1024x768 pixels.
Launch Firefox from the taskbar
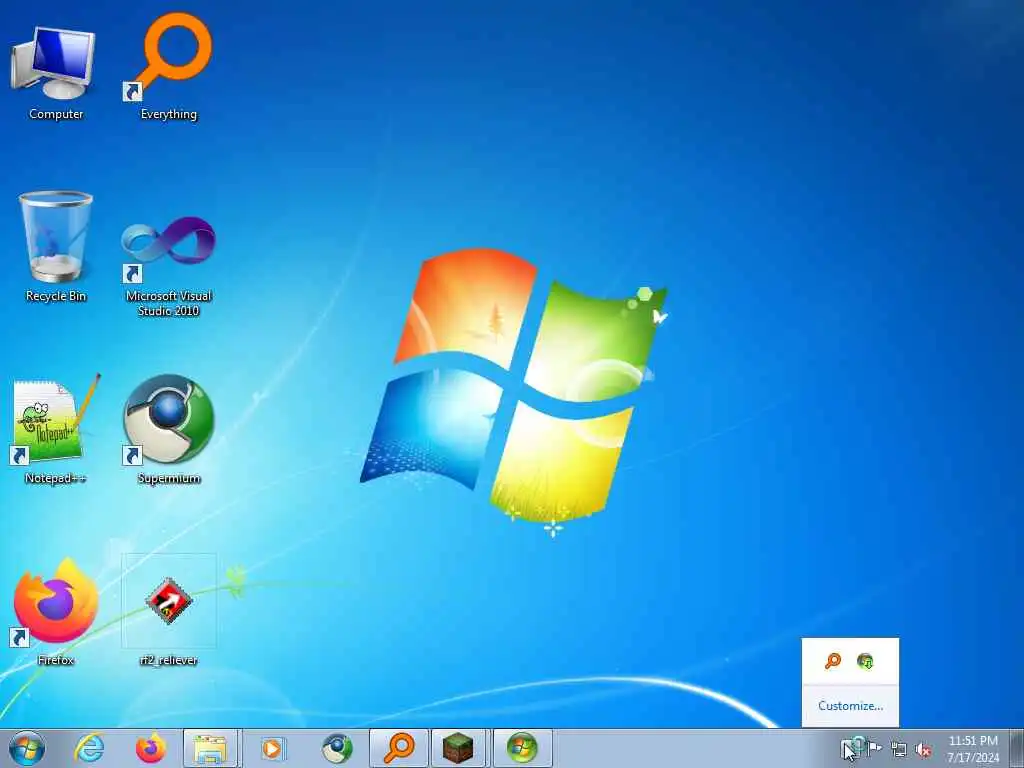click(x=150, y=748)
